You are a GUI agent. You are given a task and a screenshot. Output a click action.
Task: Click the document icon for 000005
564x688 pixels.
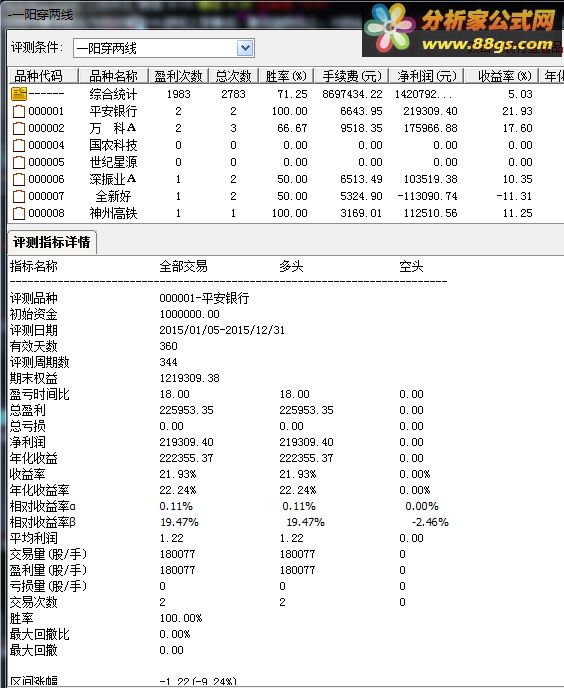[19, 162]
